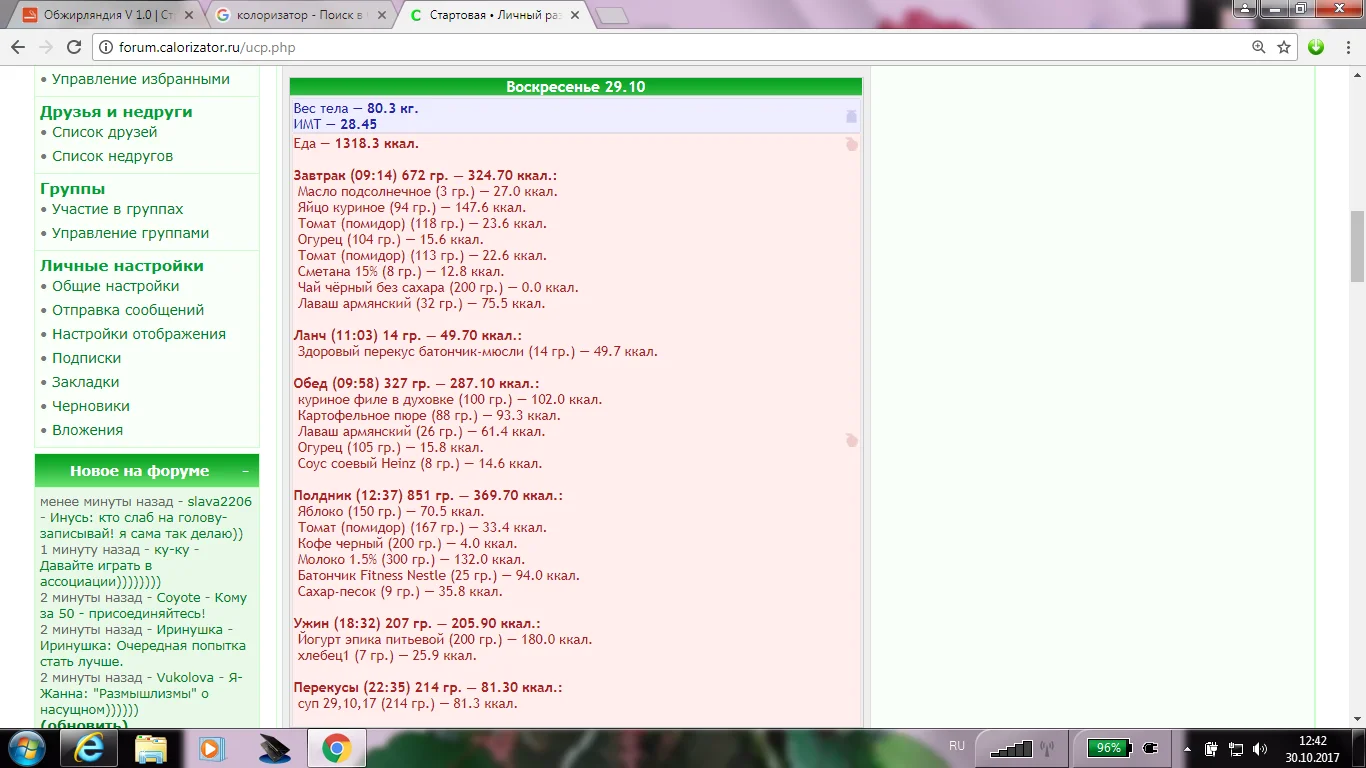This screenshot has height=768, width=1366.
Task: Click the 96% battery indicator
Action: 1109,748
